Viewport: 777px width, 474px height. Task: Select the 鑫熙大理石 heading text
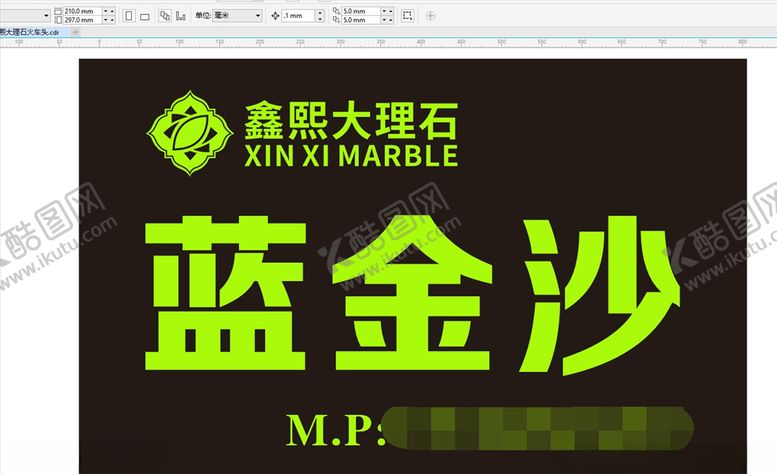[x=351, y=120]
